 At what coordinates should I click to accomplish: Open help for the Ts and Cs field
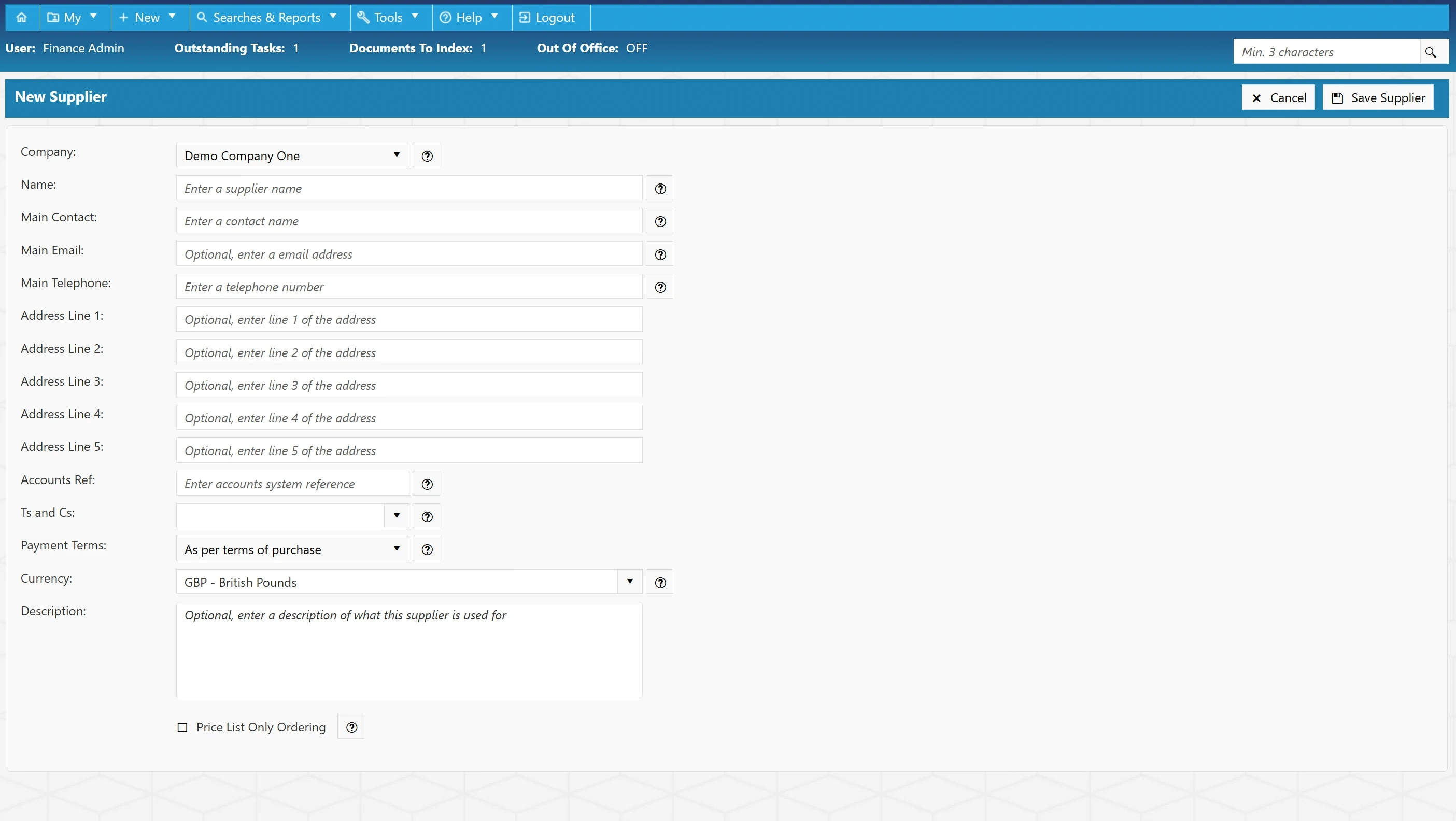click(427, 516)
